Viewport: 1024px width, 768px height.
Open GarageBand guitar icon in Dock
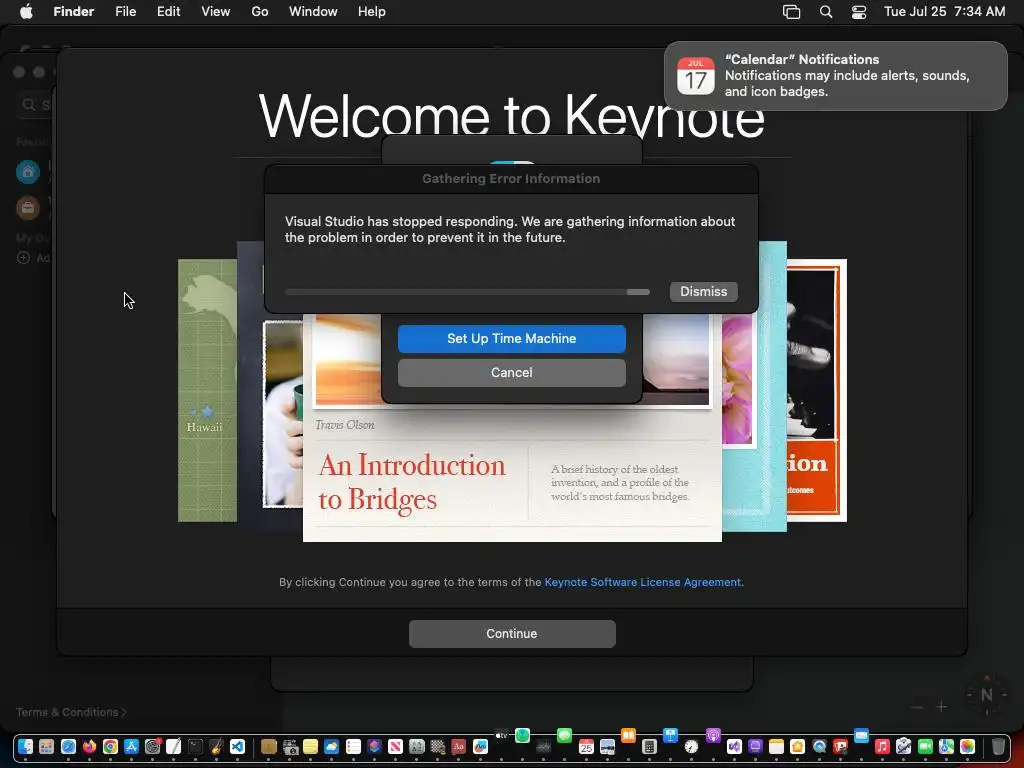point(216,746)
